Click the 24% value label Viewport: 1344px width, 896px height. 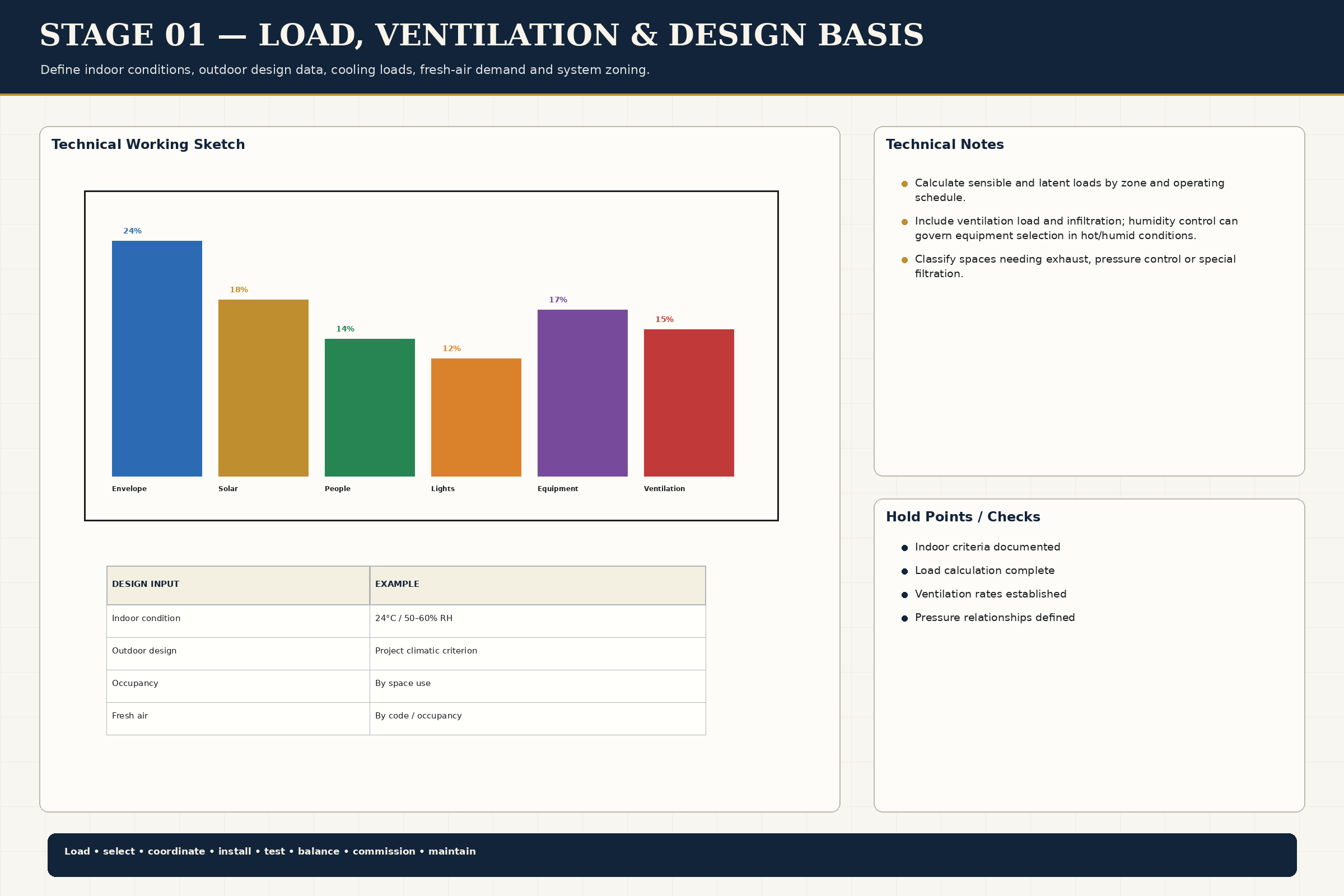133,231
